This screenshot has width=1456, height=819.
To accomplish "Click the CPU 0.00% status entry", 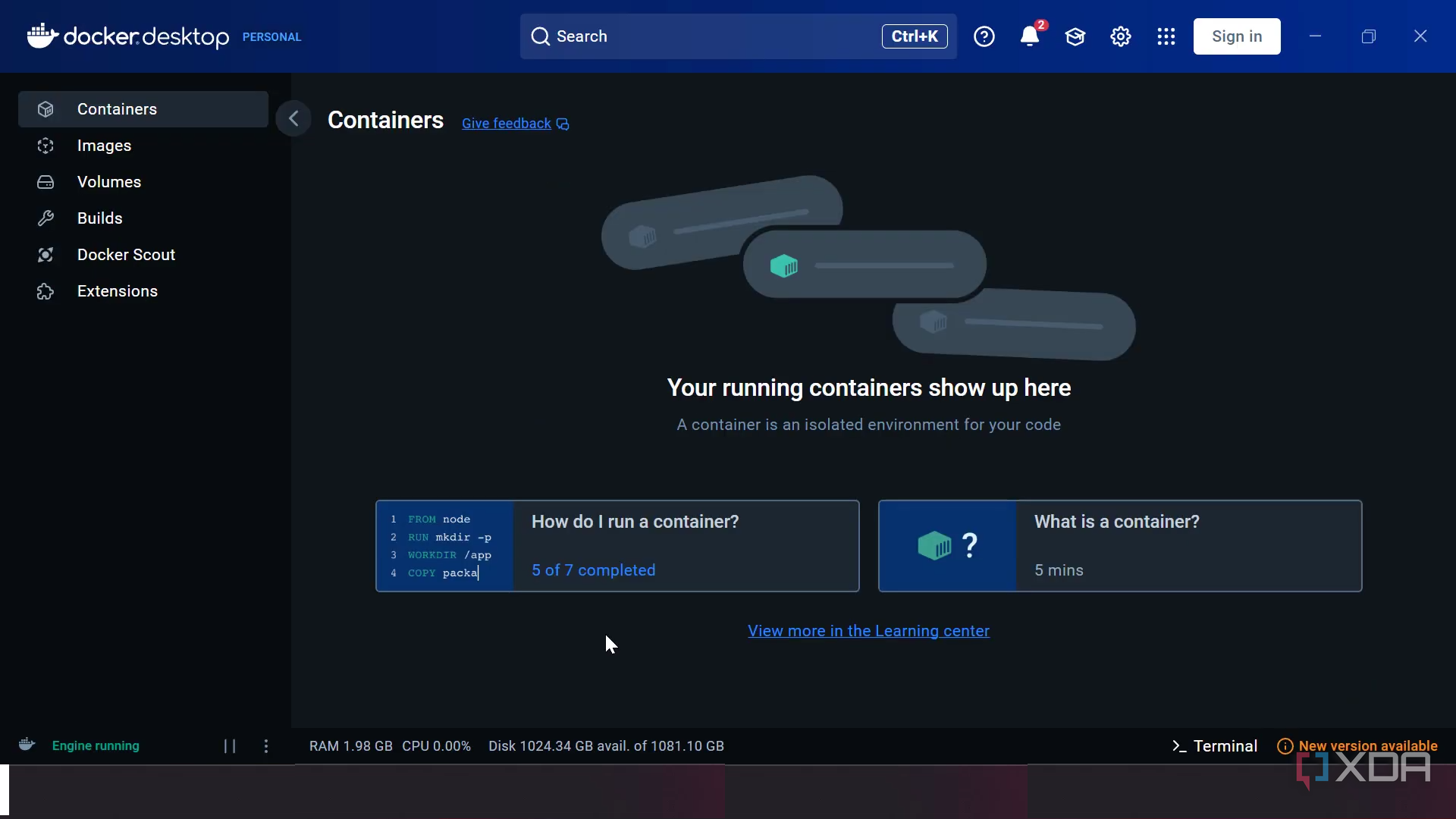I will pos(437,746).
